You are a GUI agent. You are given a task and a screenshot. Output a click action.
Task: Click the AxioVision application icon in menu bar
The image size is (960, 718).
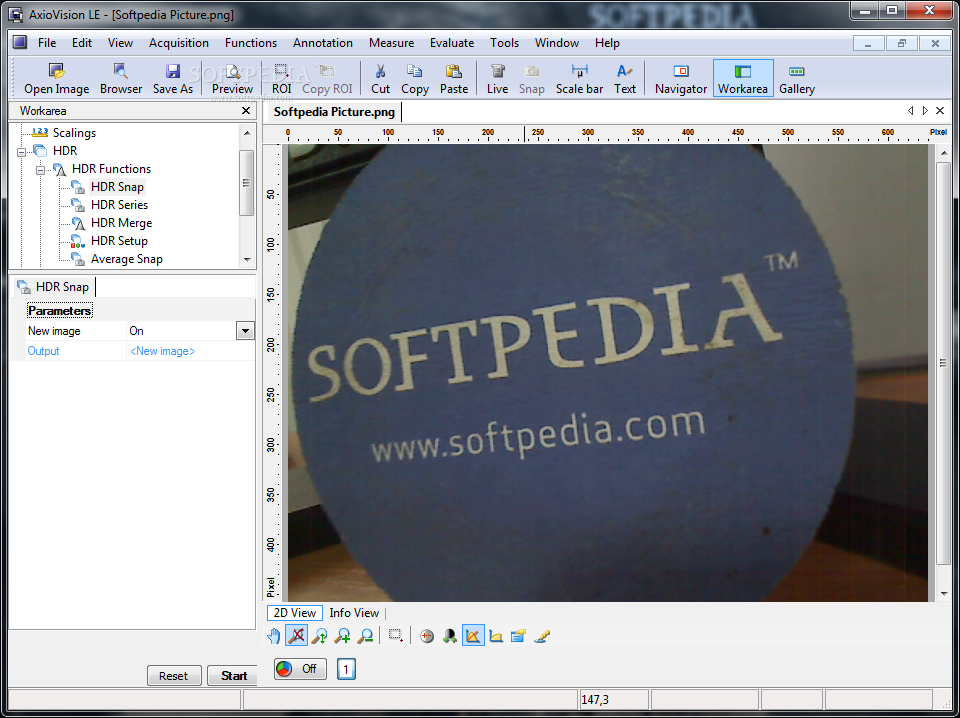pos(20,42)
